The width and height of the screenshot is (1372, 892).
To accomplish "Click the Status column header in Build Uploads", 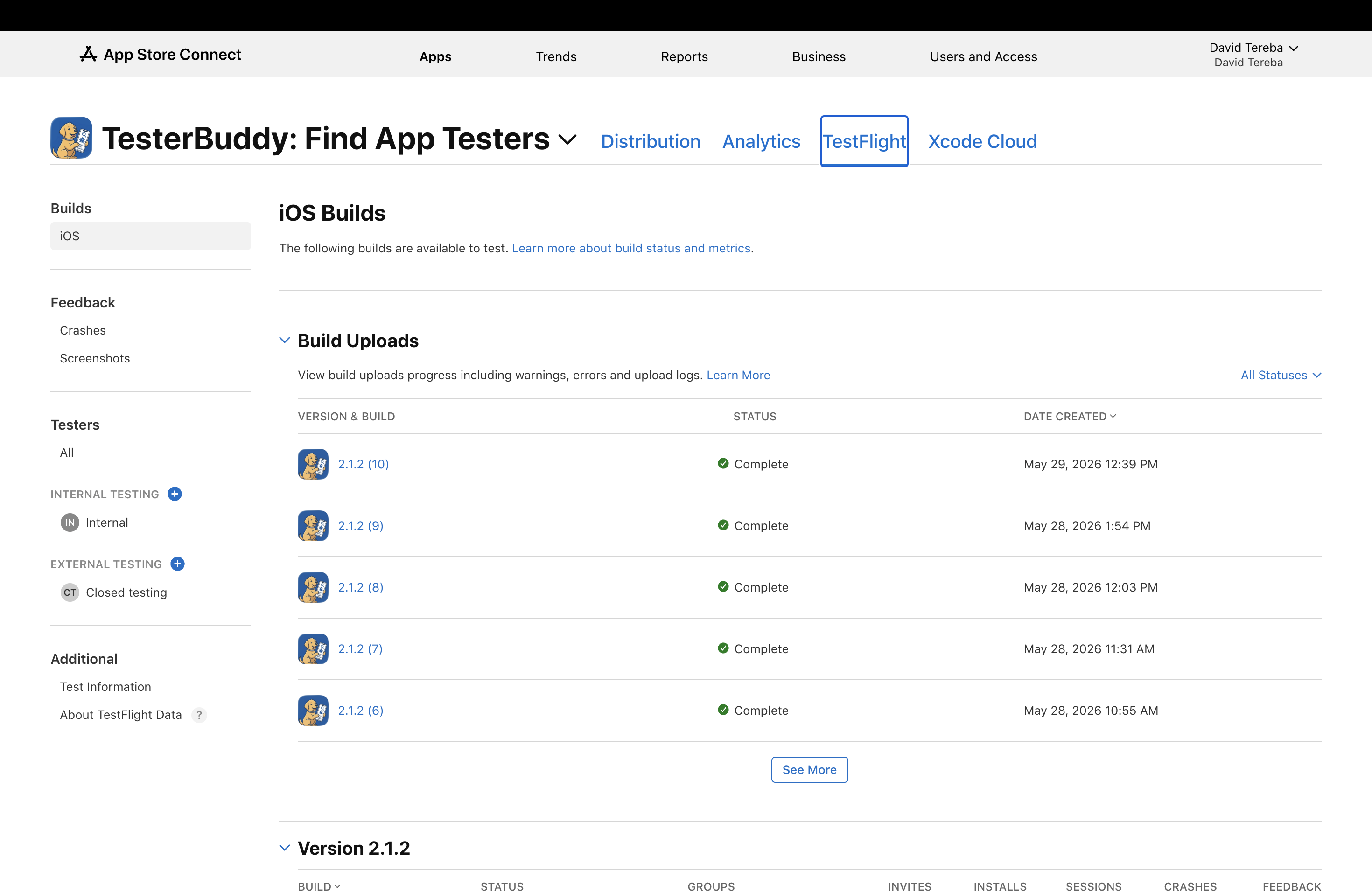I will point(755,416).
